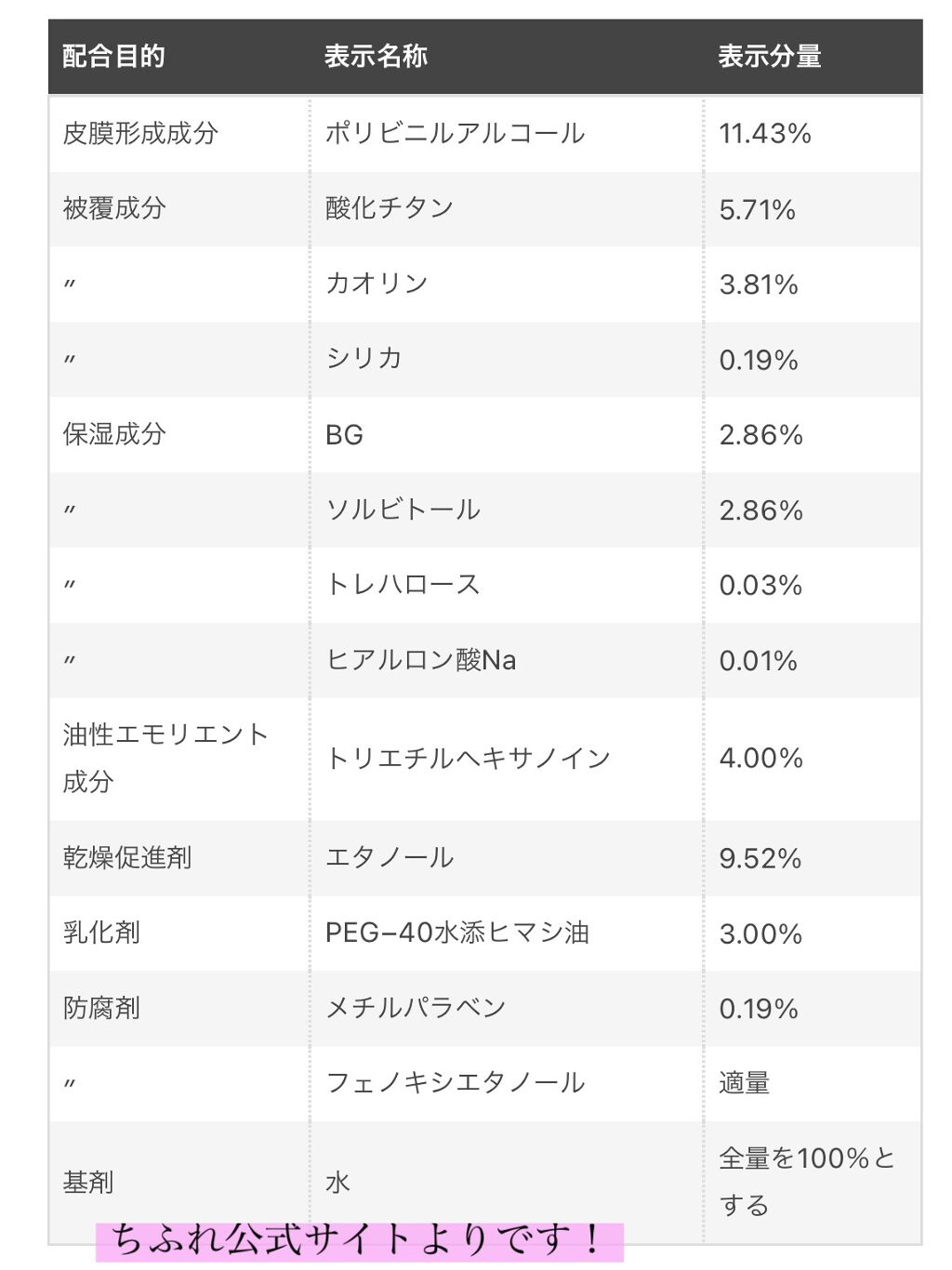This screenshot has height=1270, width=952.
Task: Select the BG ingredient cell
Action: [x=344, y=434]
